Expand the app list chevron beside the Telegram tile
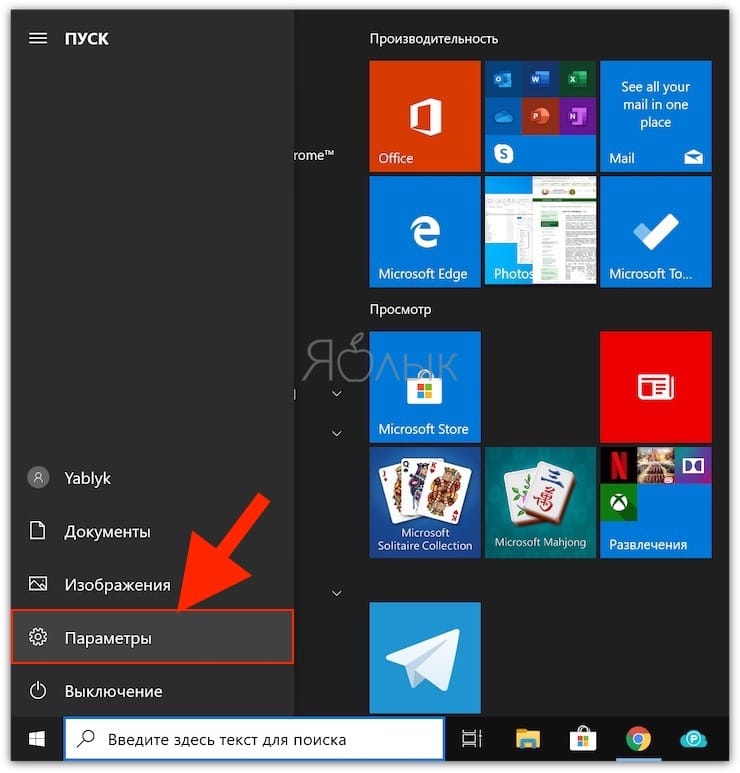740x773 pixels. point(337,593)
